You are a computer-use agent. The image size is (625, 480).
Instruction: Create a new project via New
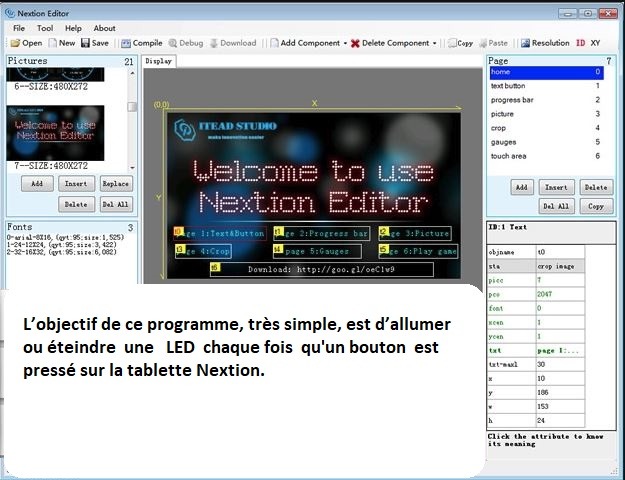pyautogui.click(x=62, y=43)
